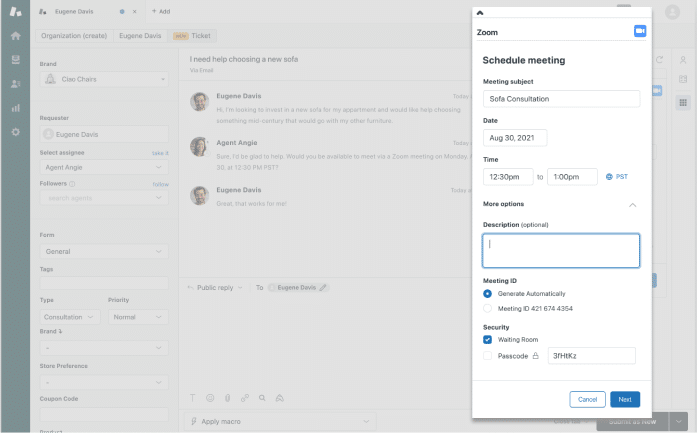This screenshot has width=697, height=433.
Task: Click the 'take it' link
Action: tap(160, 153)
